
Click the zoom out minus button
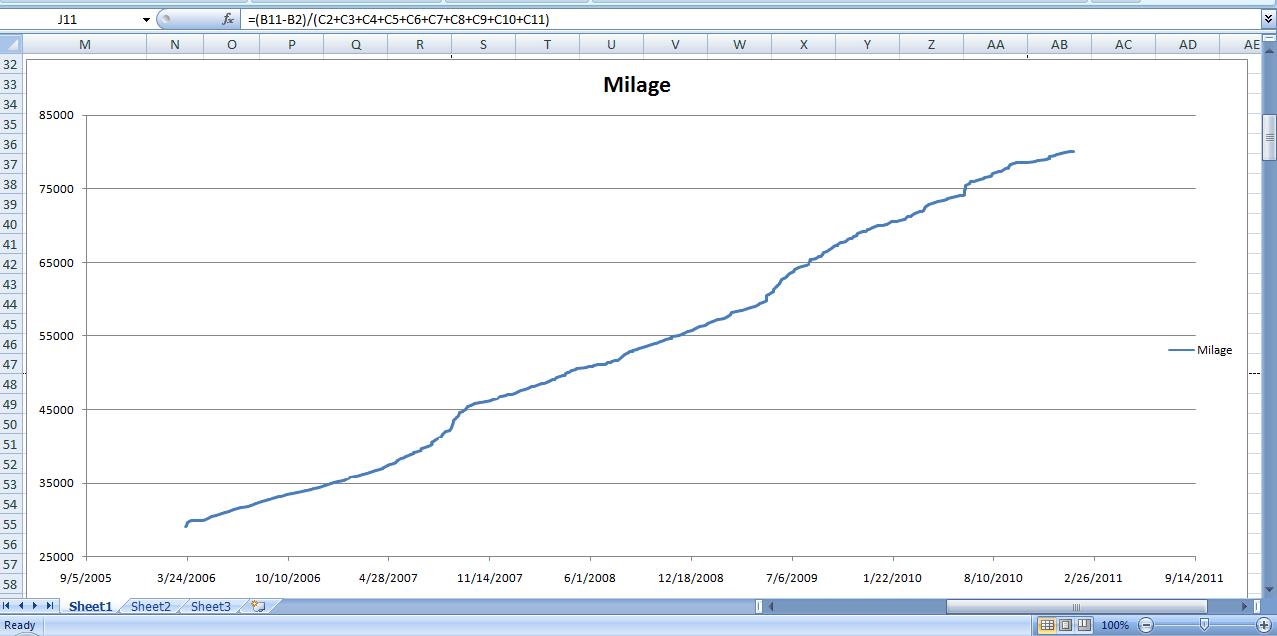pyautogui.click(x=1146, y=625)
